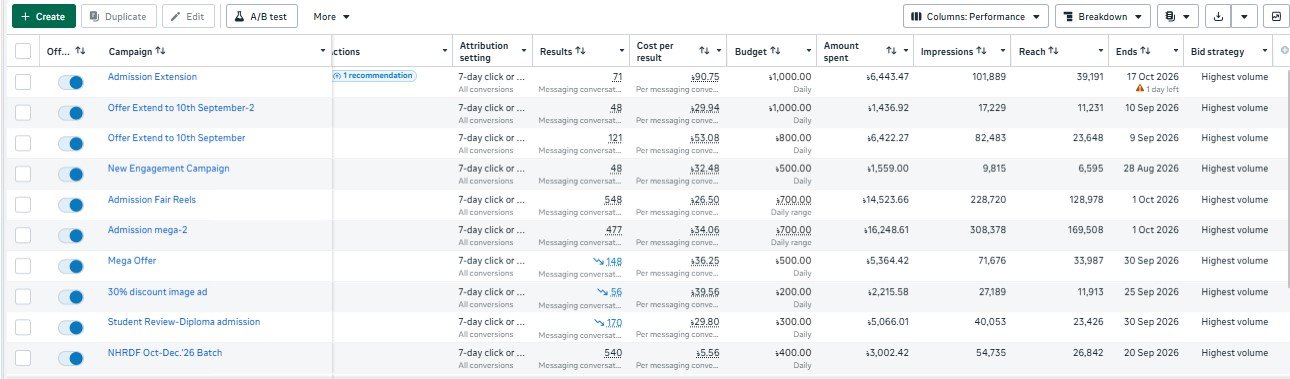Click the add column plus icon
The image size is (1290, 379).
click(1284, 50)
